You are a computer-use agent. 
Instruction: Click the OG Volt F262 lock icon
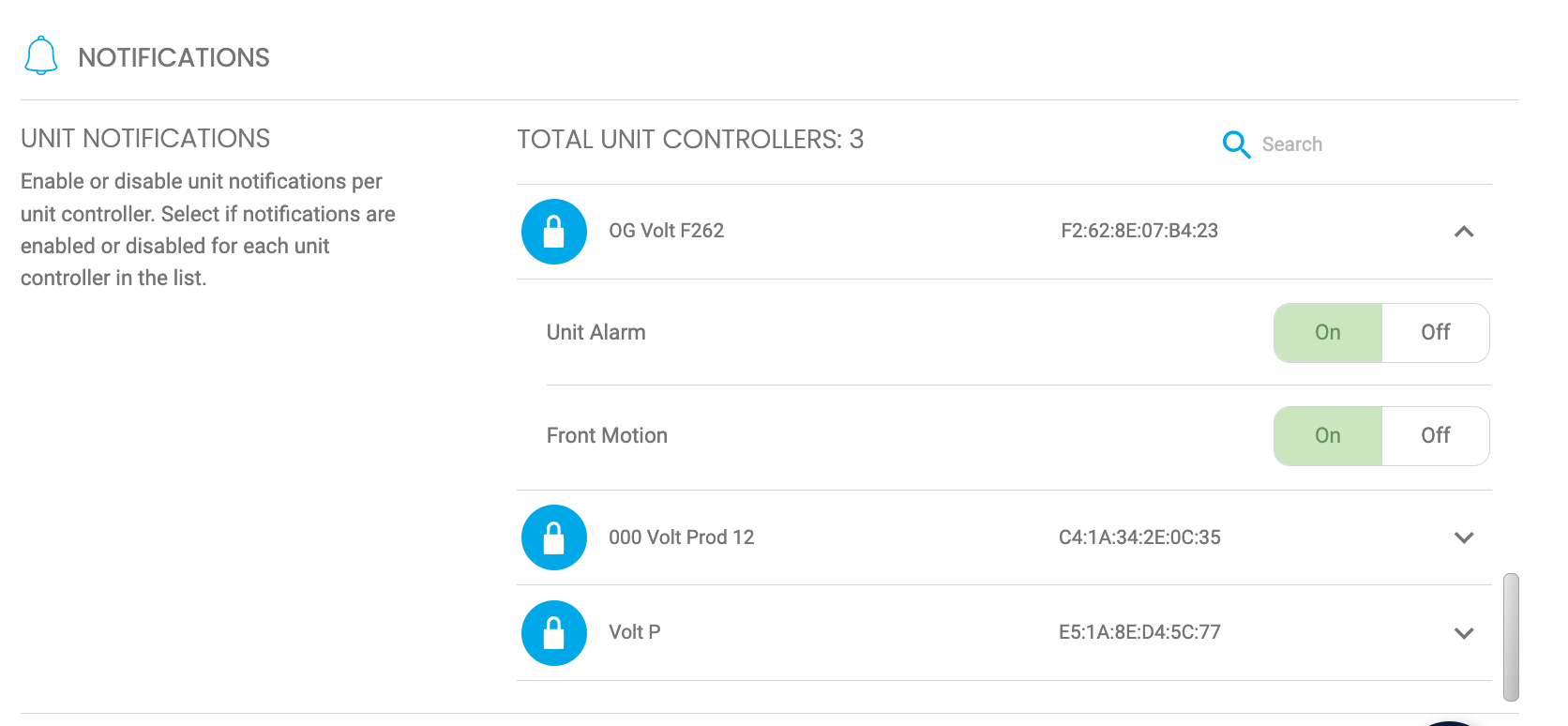click(x=554, y=232)
